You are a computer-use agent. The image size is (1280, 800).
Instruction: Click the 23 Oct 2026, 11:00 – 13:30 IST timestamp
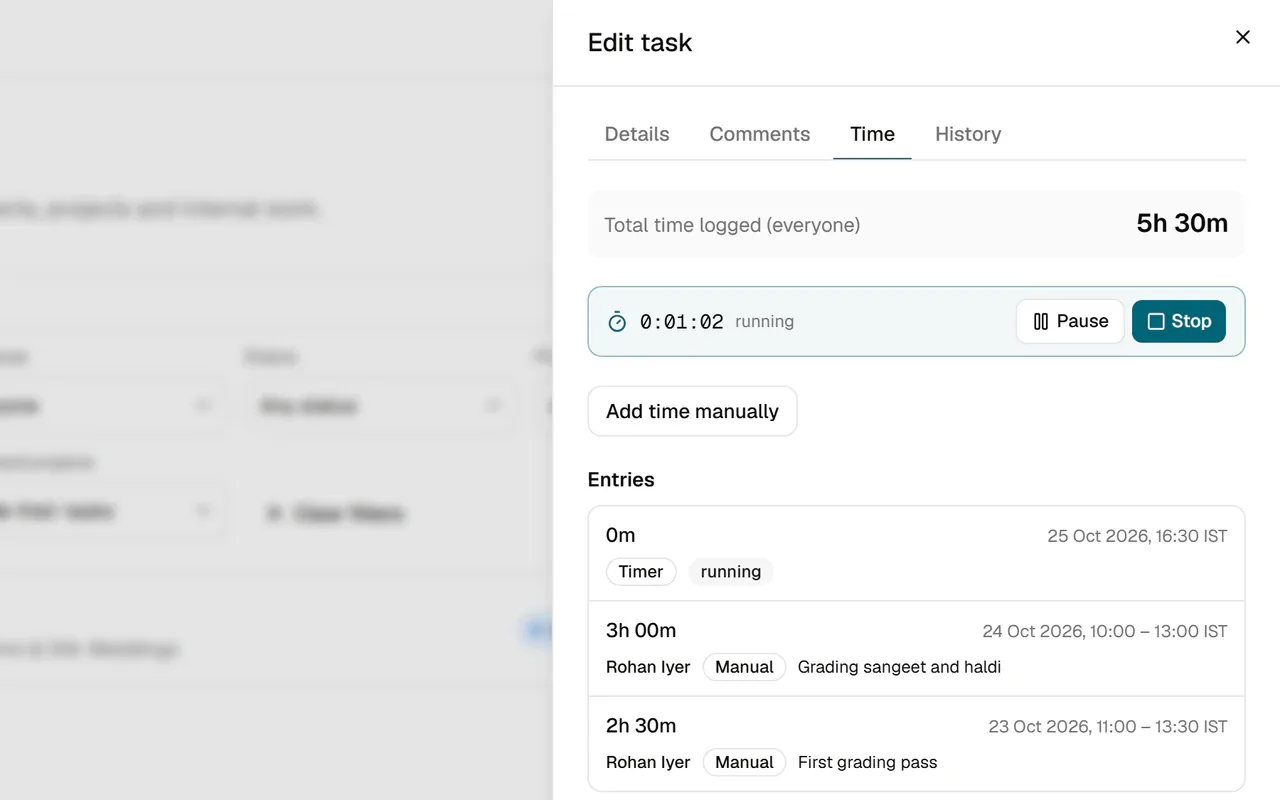point(1108,727)
